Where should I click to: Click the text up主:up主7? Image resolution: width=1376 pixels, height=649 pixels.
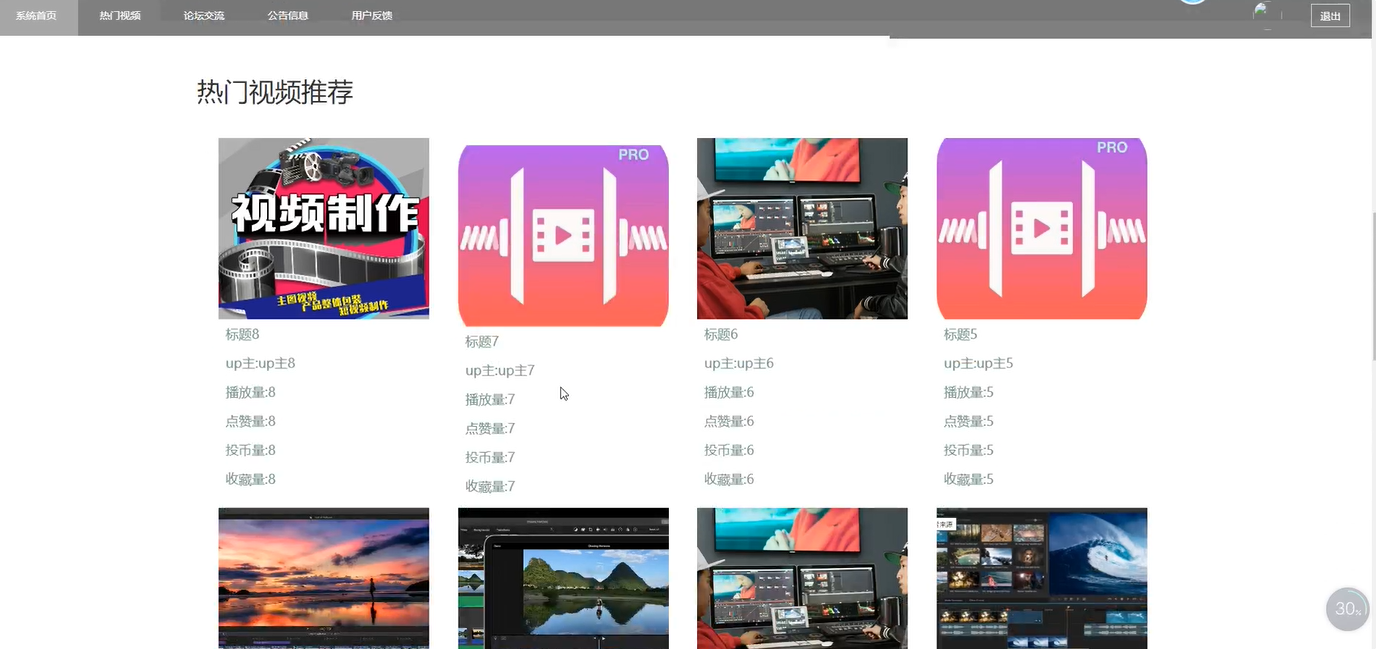[500, 370]
